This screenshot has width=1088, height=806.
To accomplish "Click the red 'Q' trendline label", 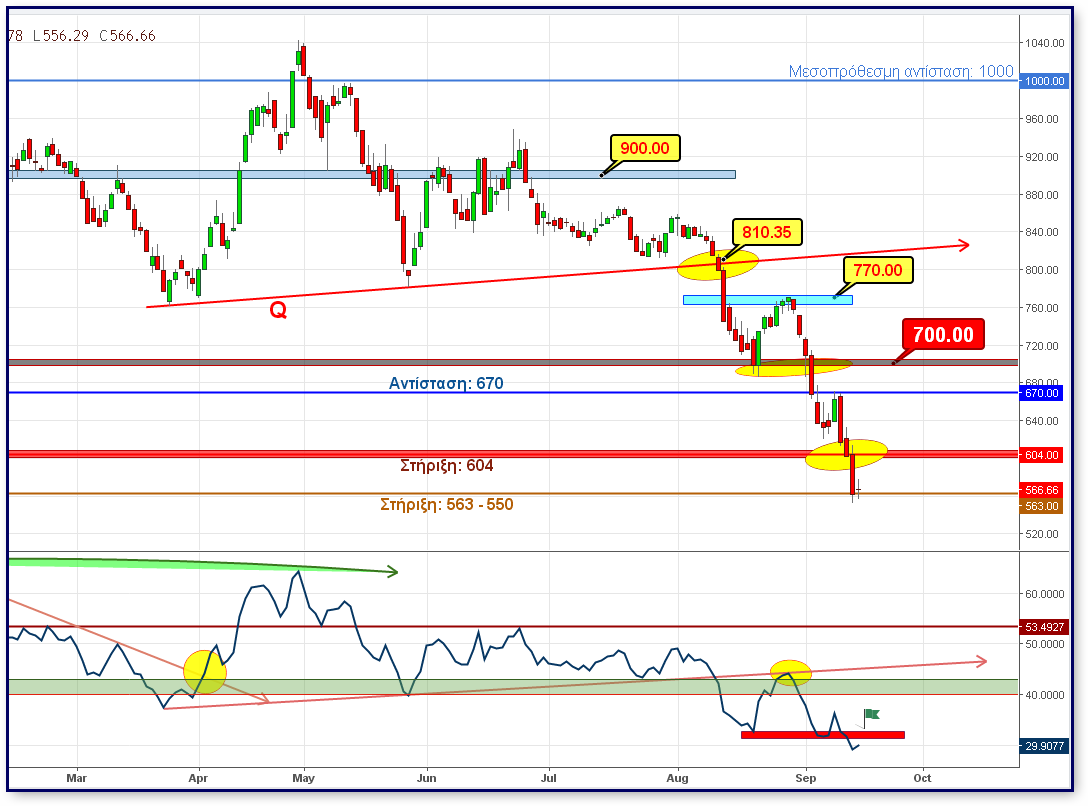I will (278, 310).
